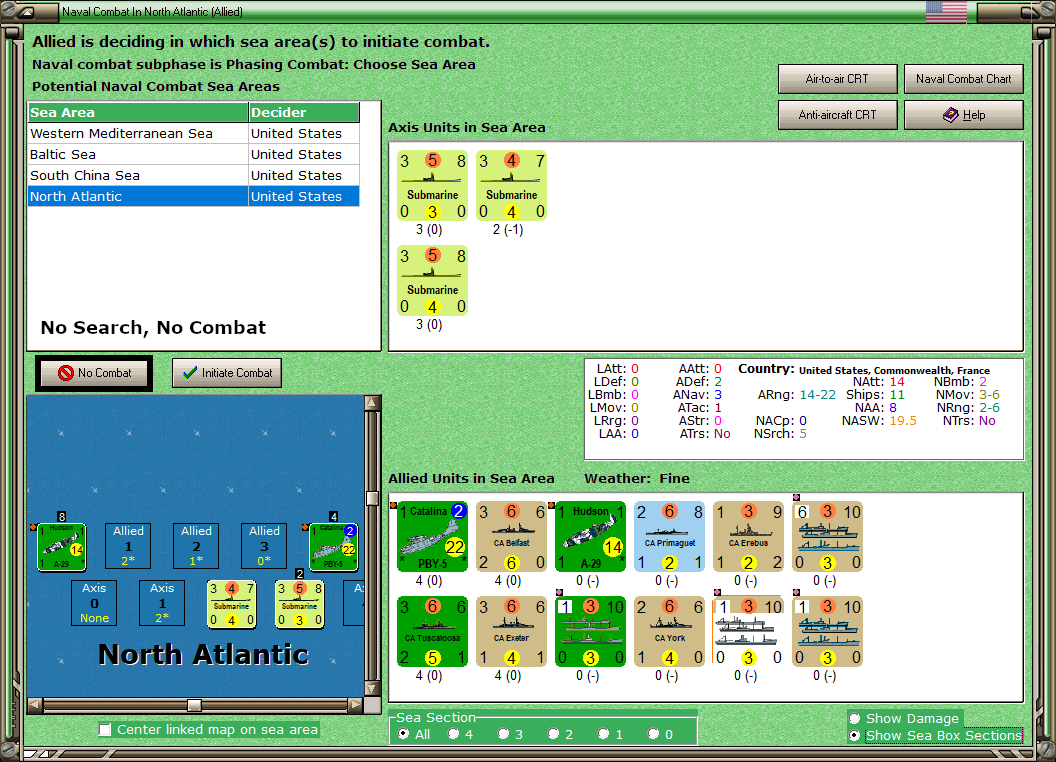Select the All sea section radio button
This screenshot has width=1056, height=762.
pos(403,734)
